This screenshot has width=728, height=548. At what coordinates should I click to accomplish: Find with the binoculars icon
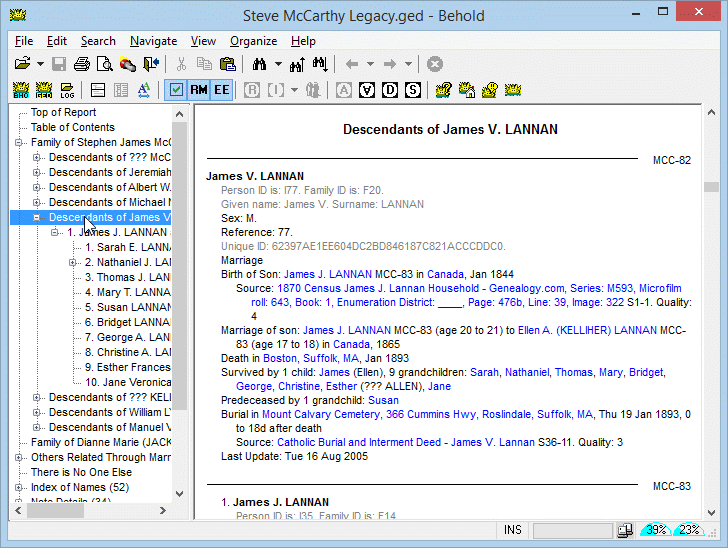tap(259, 64)
